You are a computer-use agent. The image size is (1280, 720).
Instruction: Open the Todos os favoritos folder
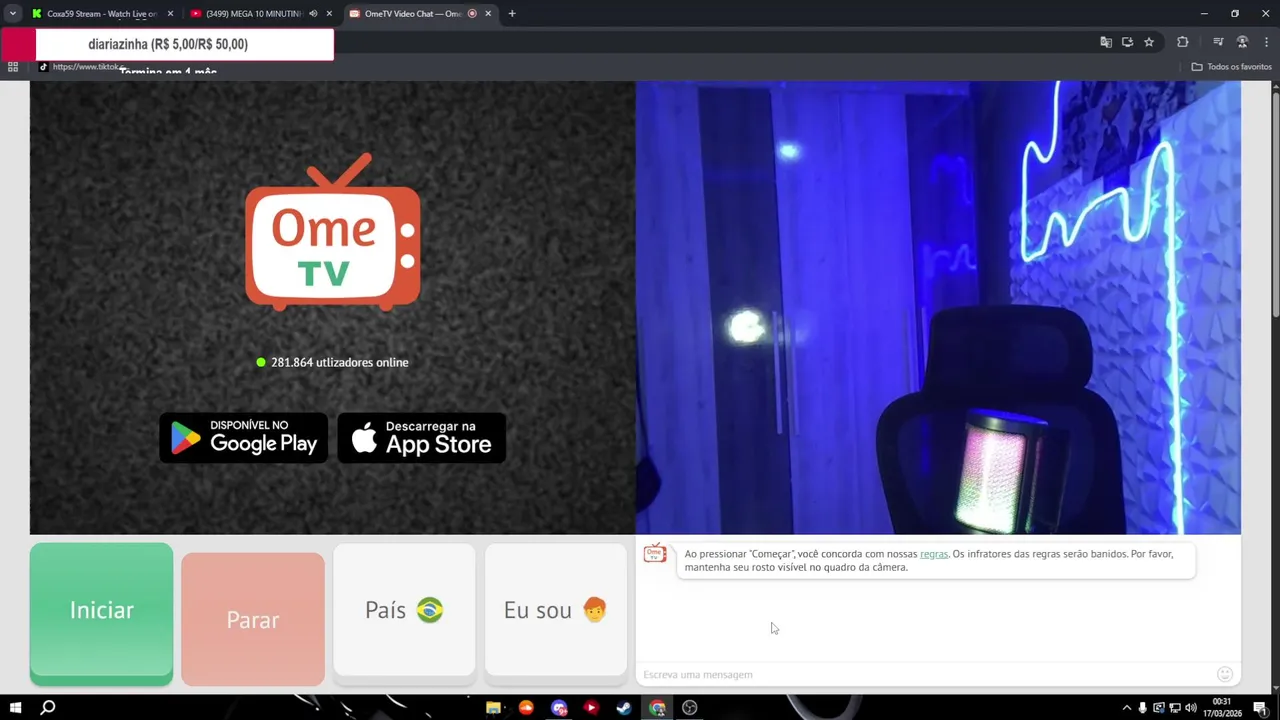pos(1231,67)
